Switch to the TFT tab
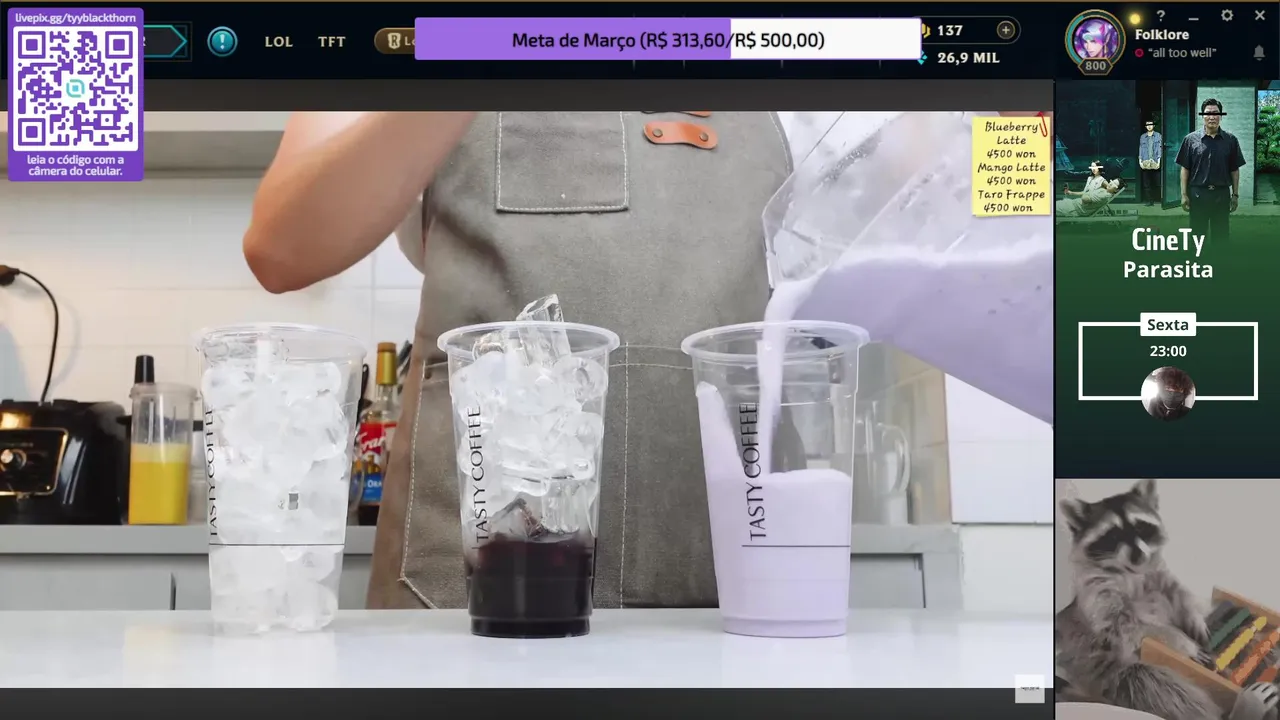 click(x=332, y=42)
